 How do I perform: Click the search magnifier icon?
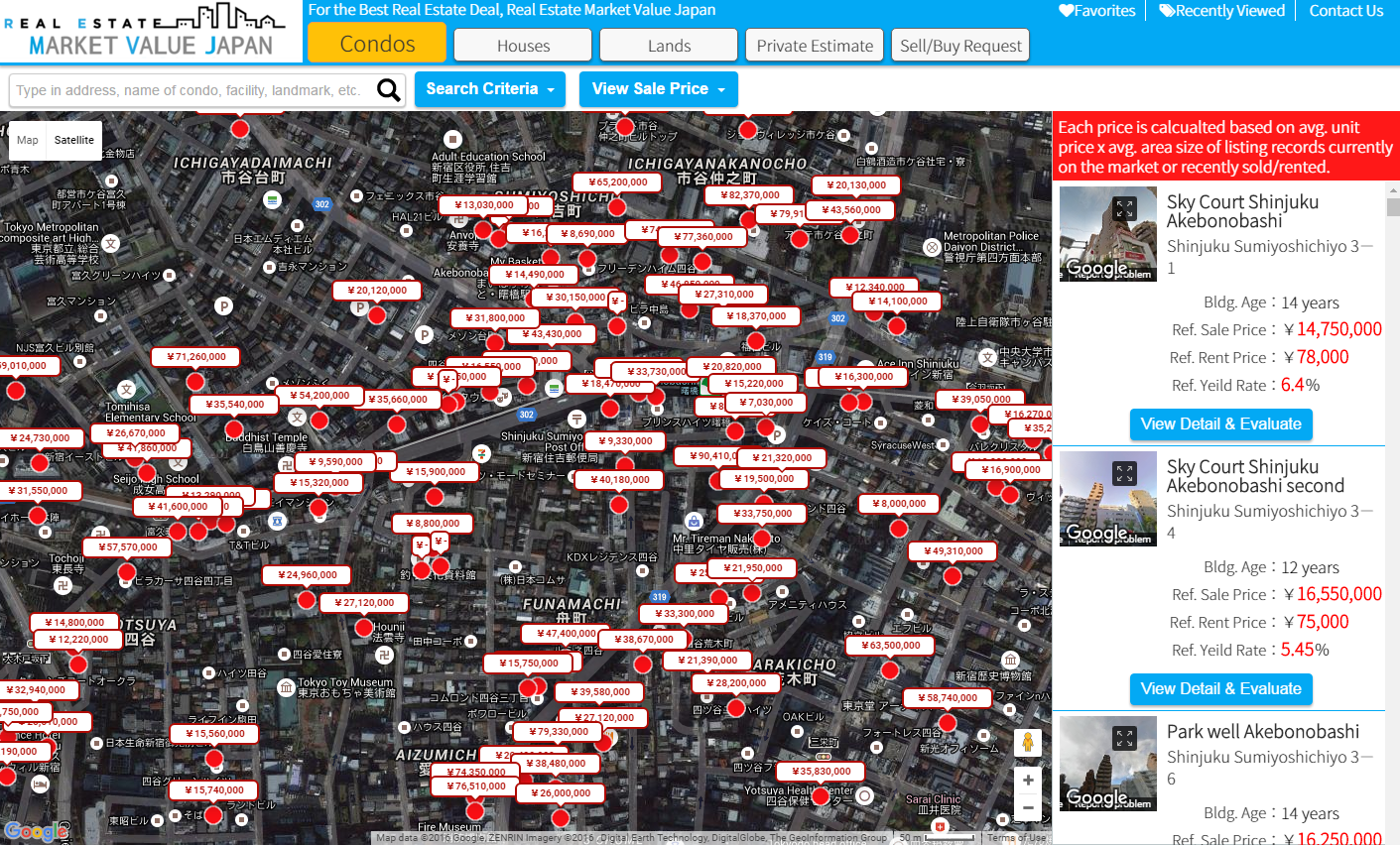pos(389,90)
